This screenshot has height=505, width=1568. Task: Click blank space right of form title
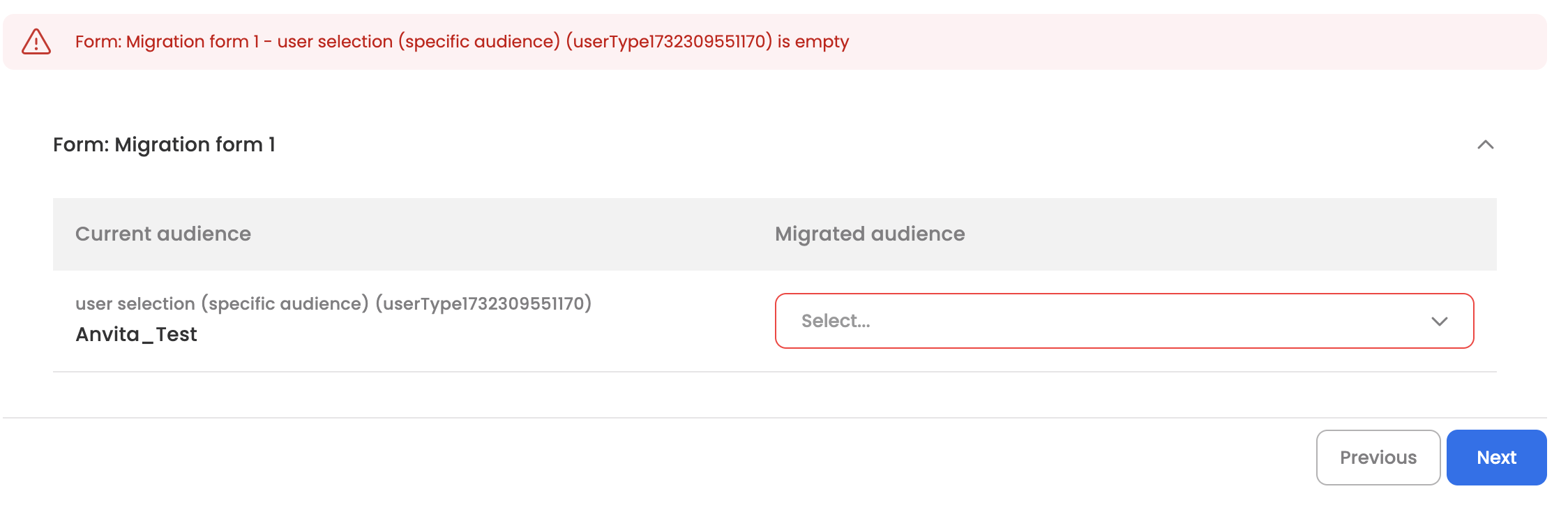coord(837,145)
